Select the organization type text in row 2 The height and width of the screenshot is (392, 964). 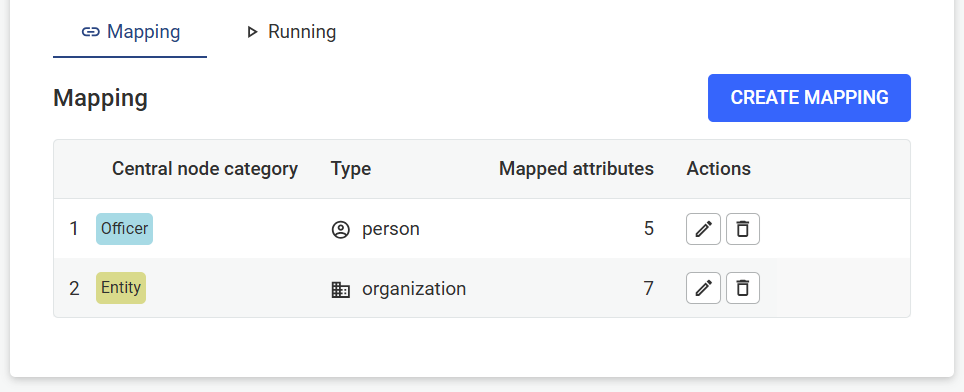pyautogui.click(x=414, y=288)
